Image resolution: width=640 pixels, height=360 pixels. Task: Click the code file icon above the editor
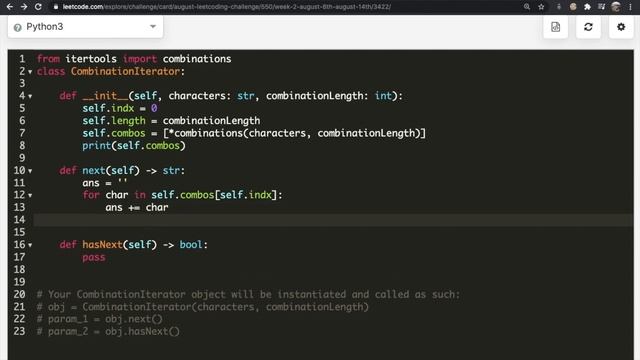[x=556, y=27]
